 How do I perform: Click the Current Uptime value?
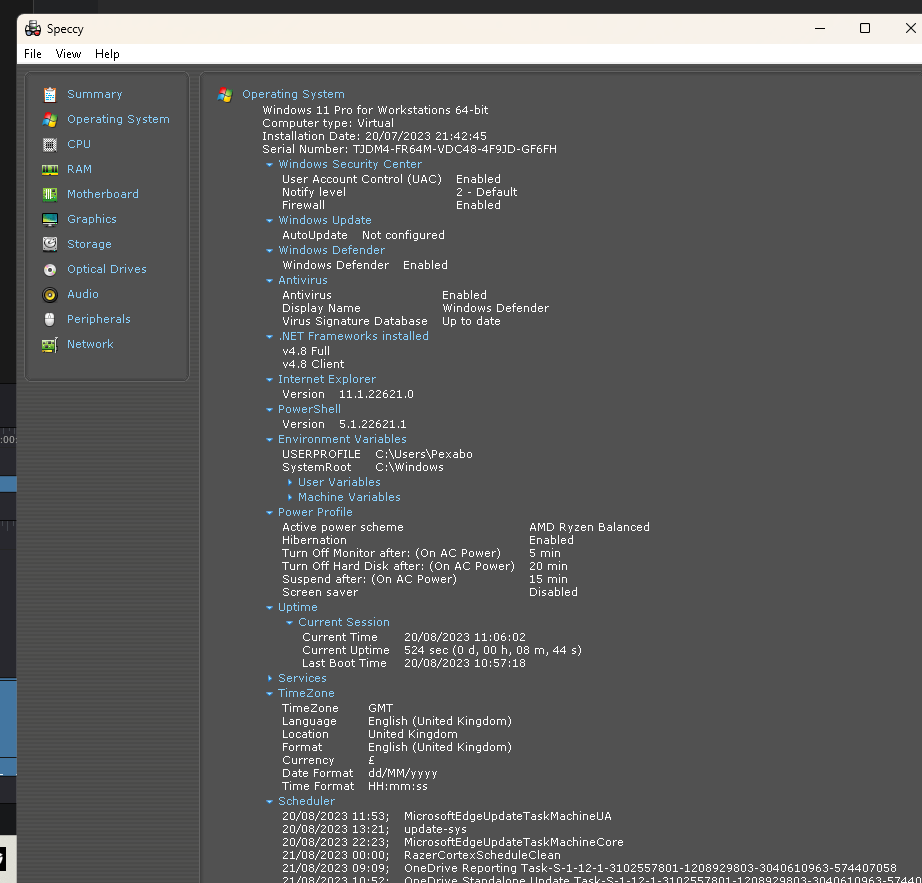tap(493, 650)
